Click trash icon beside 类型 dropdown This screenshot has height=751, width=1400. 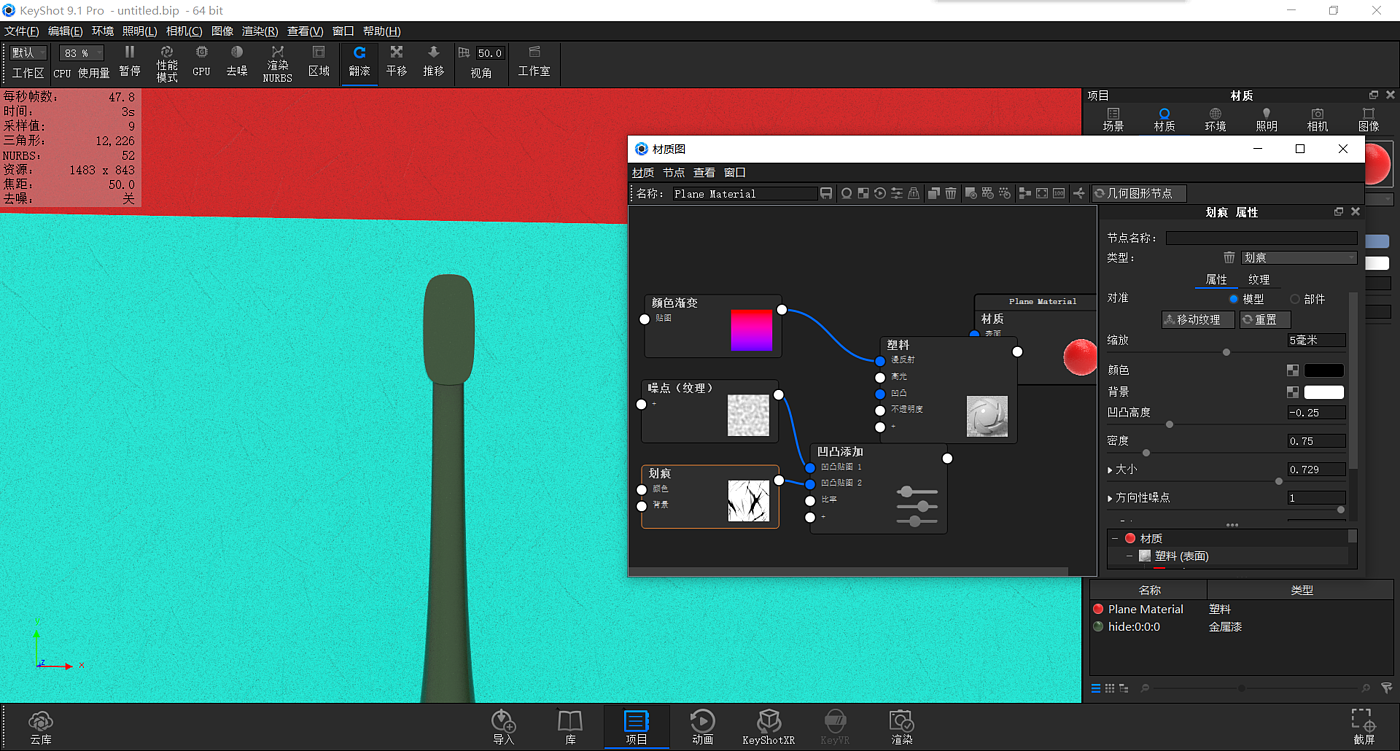point(1229,258)
